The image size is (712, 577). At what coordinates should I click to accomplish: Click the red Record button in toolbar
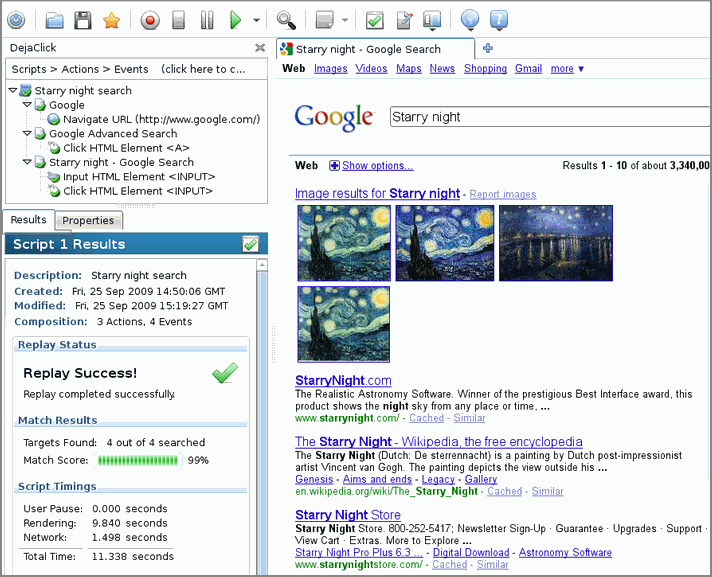click(x=149, y=19)
